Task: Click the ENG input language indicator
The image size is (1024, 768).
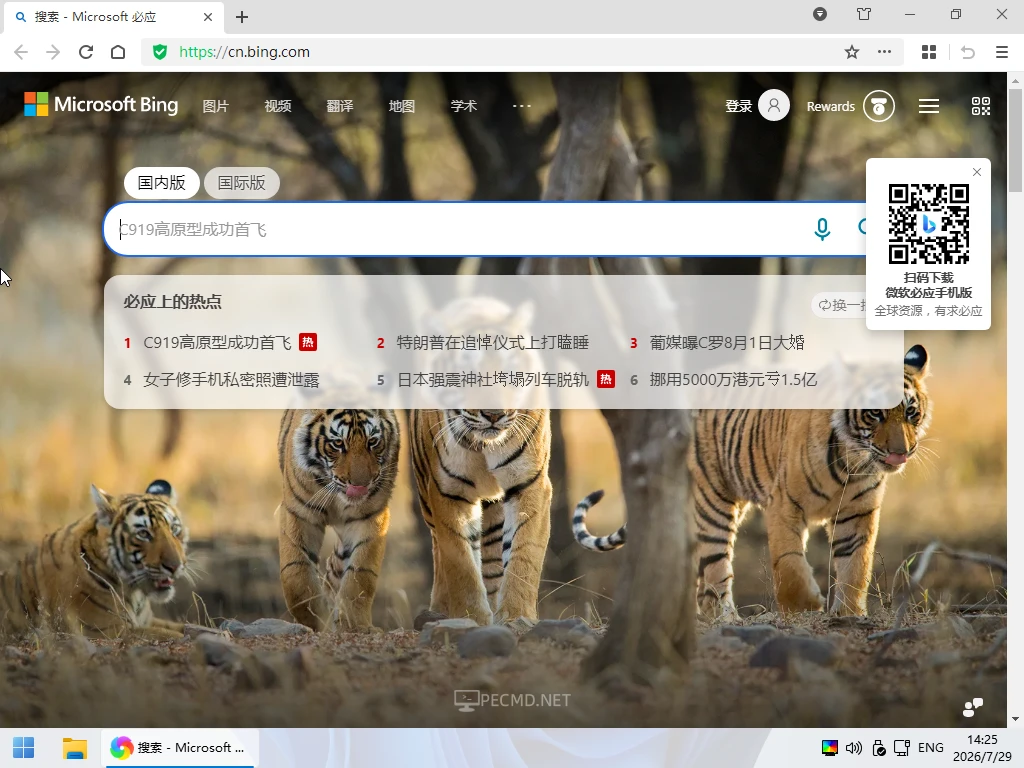Action: 931,748
